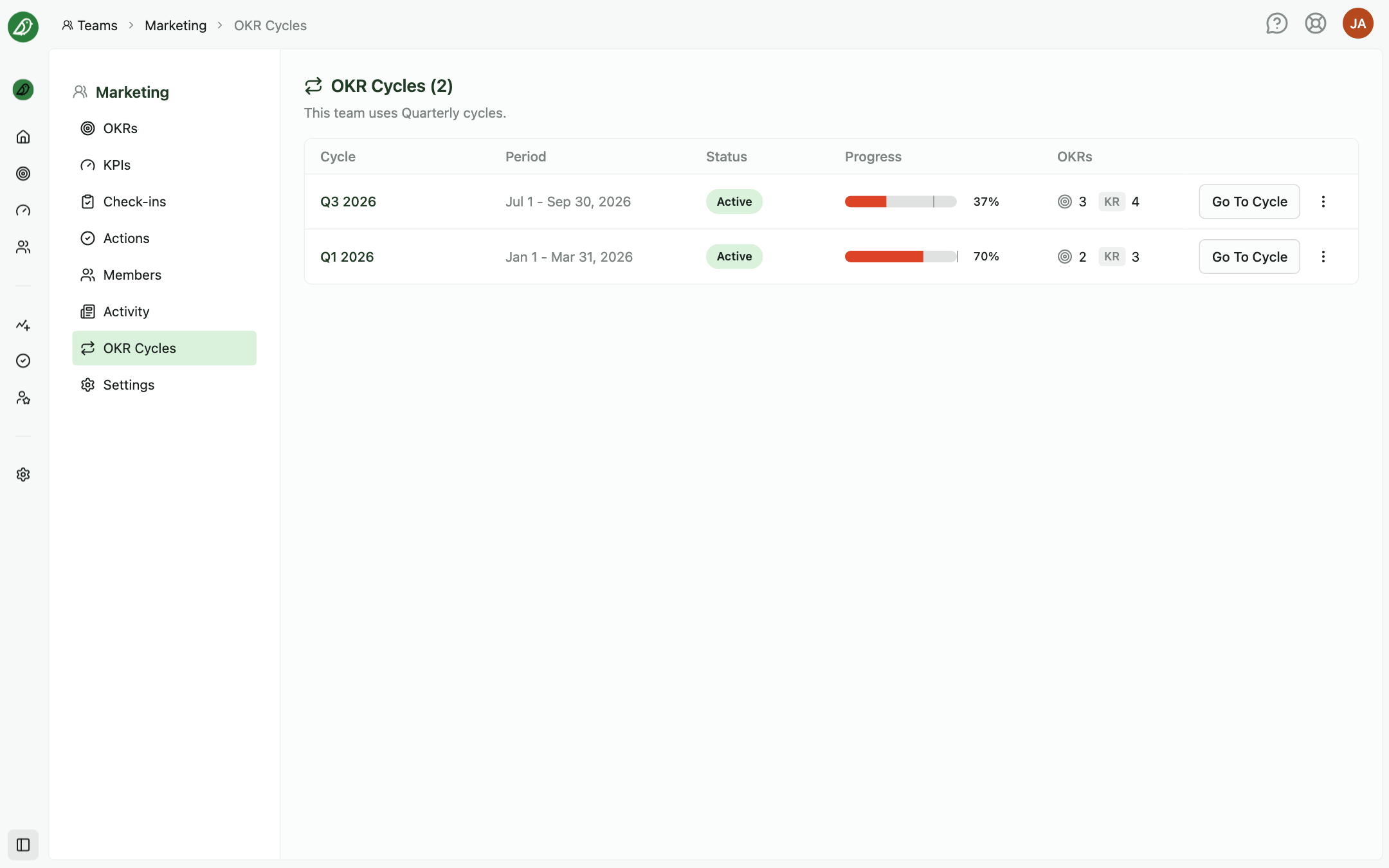Open the people Teams icon in the left rail
This screenshot has width=1389, height=868.
point(23,247)
